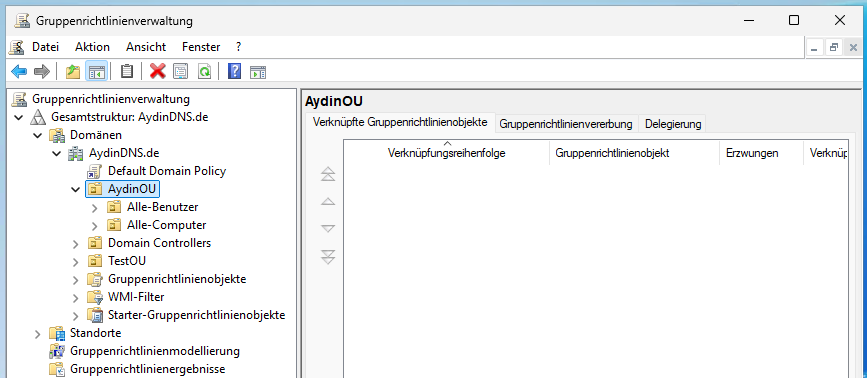The width and height of the screenshot is (867, 378).
Task: Select Default Domain Policy in tree
Action: 167,171
